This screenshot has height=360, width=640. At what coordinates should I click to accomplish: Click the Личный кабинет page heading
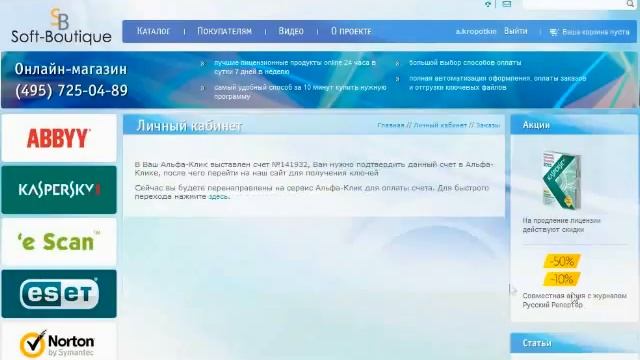coord(189,125)
